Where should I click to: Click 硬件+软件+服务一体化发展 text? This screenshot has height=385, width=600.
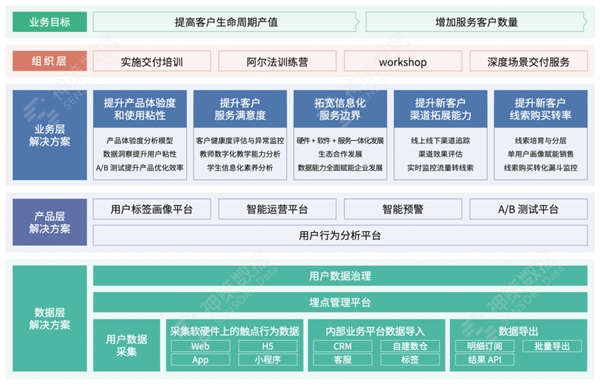(x=340, y=140)
